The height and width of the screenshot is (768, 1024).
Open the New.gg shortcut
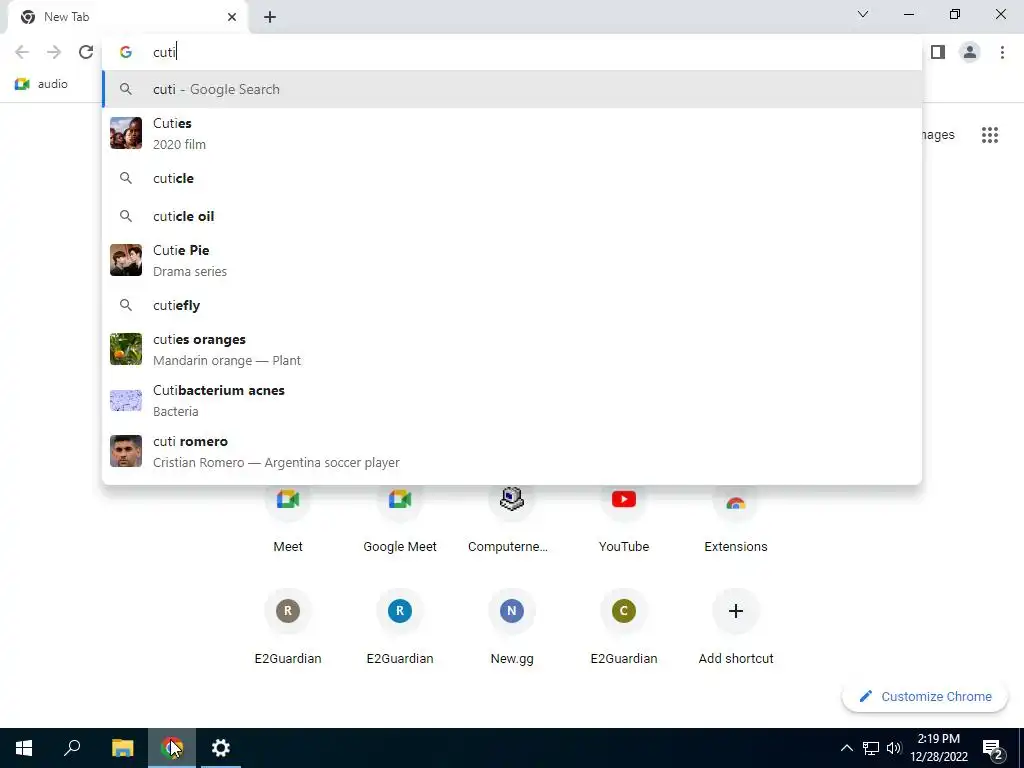click(x=512, y=629)
